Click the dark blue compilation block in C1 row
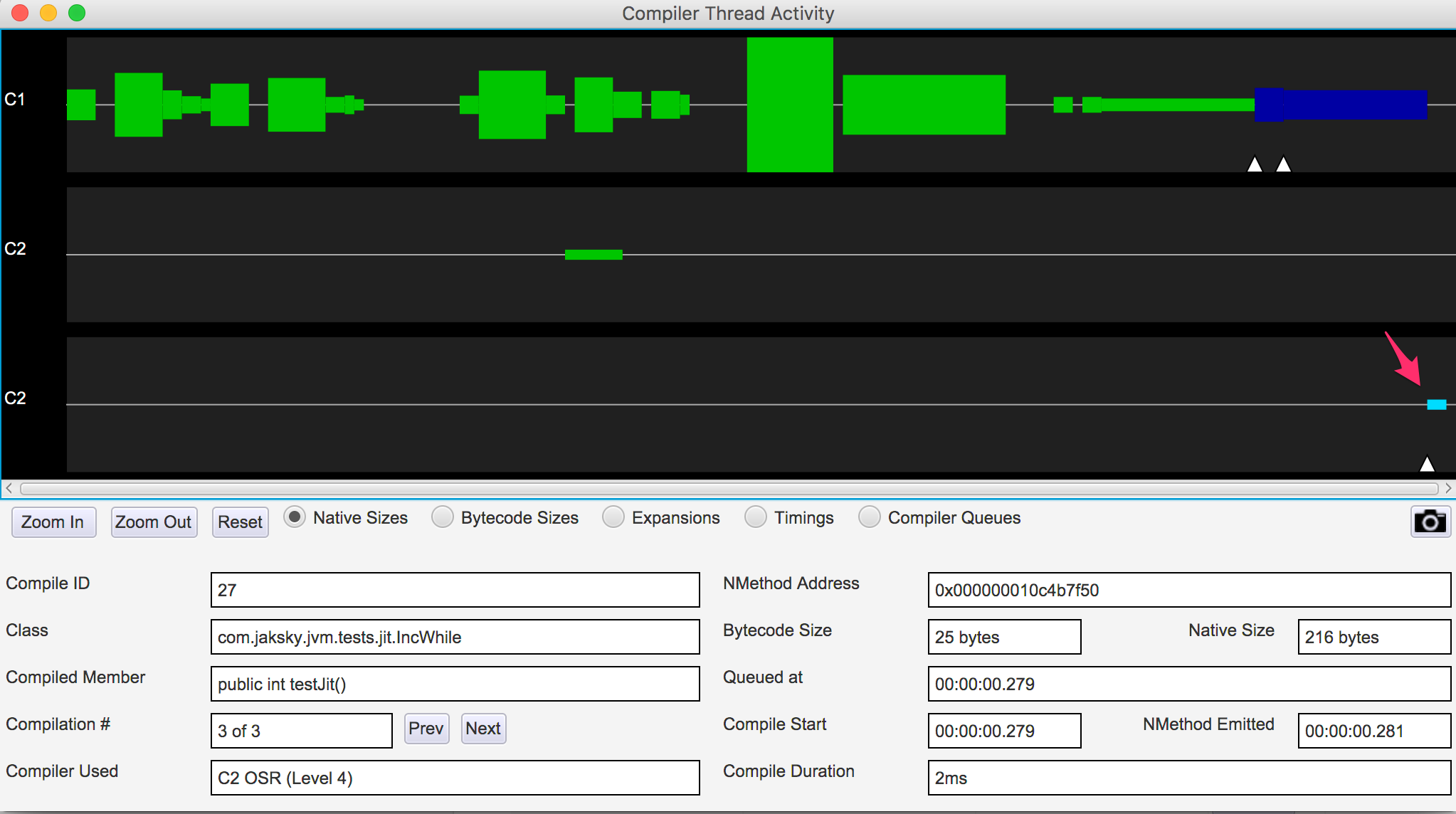1456x814 pixels. (1345, 105)
